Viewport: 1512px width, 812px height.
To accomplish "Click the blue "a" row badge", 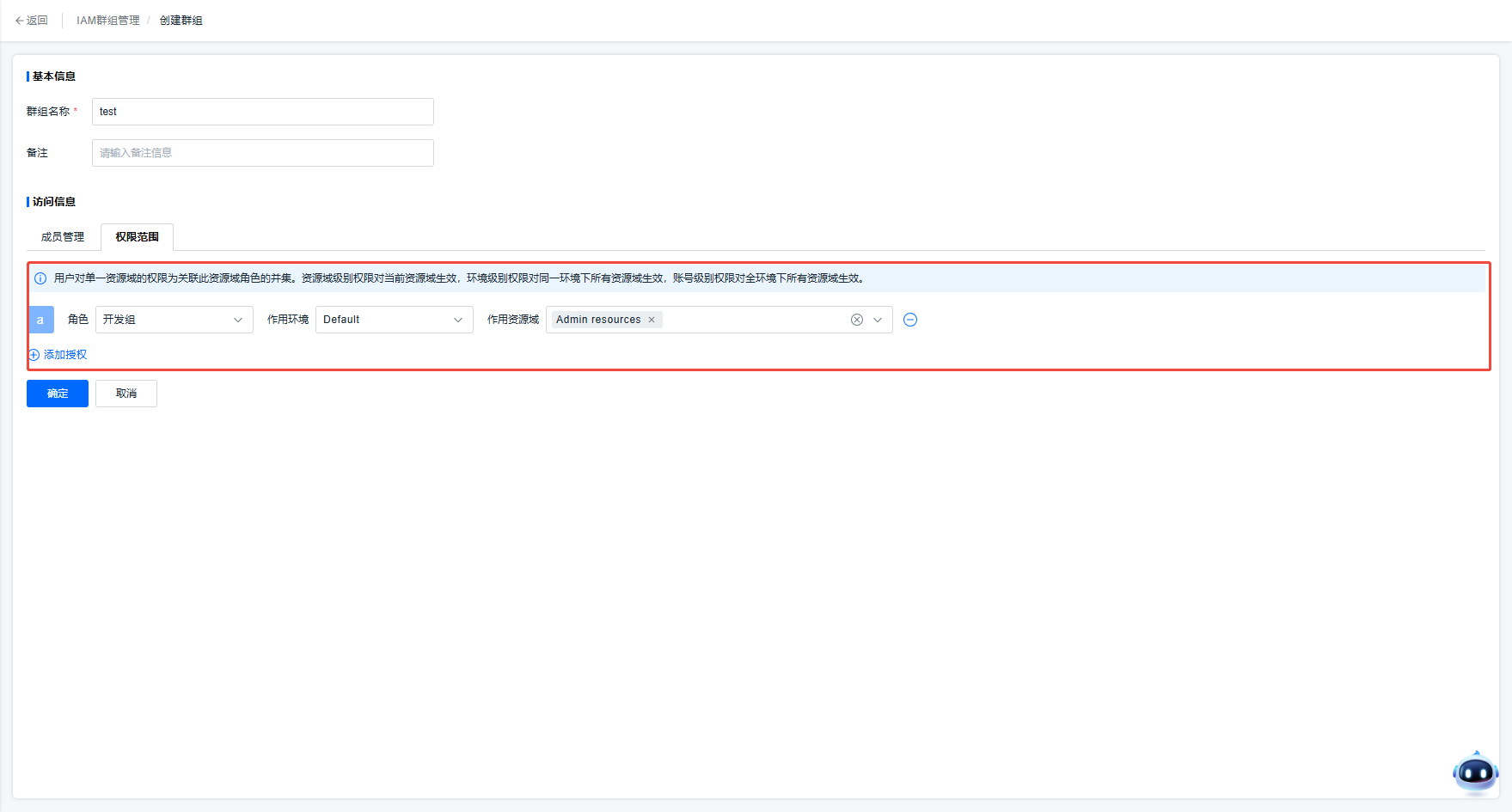I will (40, 320).
